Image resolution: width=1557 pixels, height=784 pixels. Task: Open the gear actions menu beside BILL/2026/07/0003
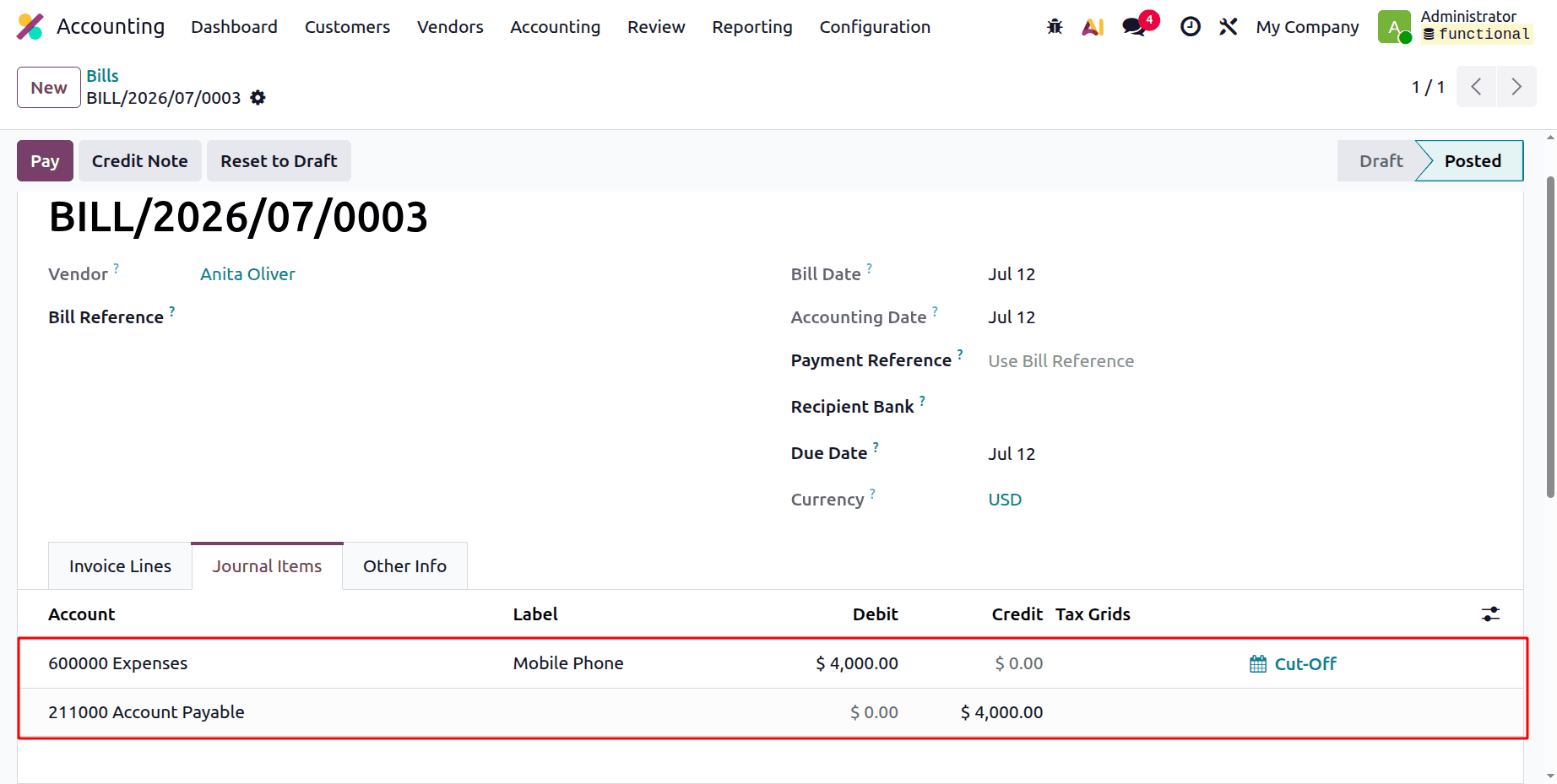(x=258, y=98)
